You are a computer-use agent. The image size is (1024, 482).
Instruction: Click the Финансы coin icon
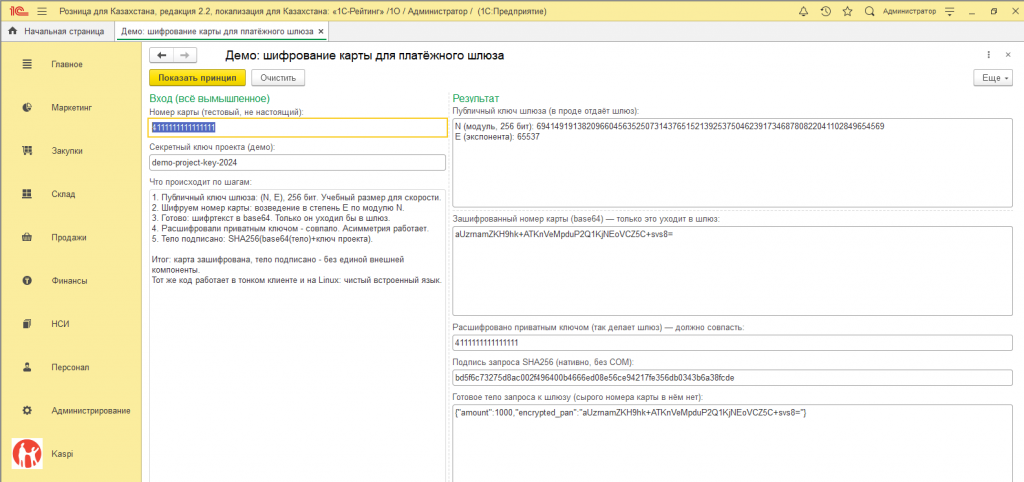click(x=27, y=281)
